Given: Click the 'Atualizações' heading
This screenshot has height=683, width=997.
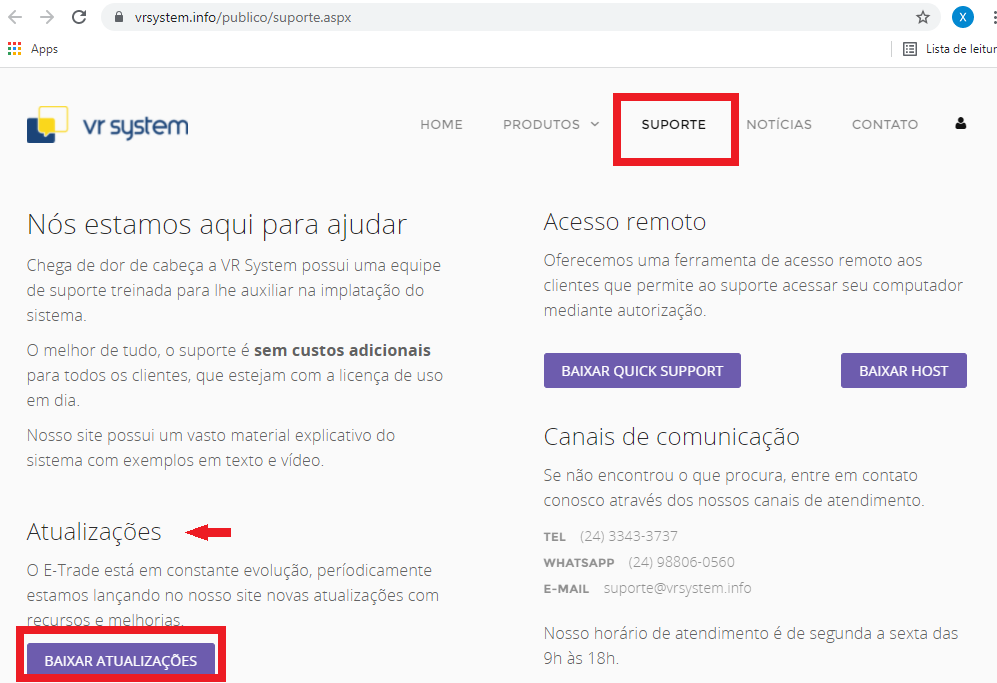Looking at the screenshot, I should (94, 532).
